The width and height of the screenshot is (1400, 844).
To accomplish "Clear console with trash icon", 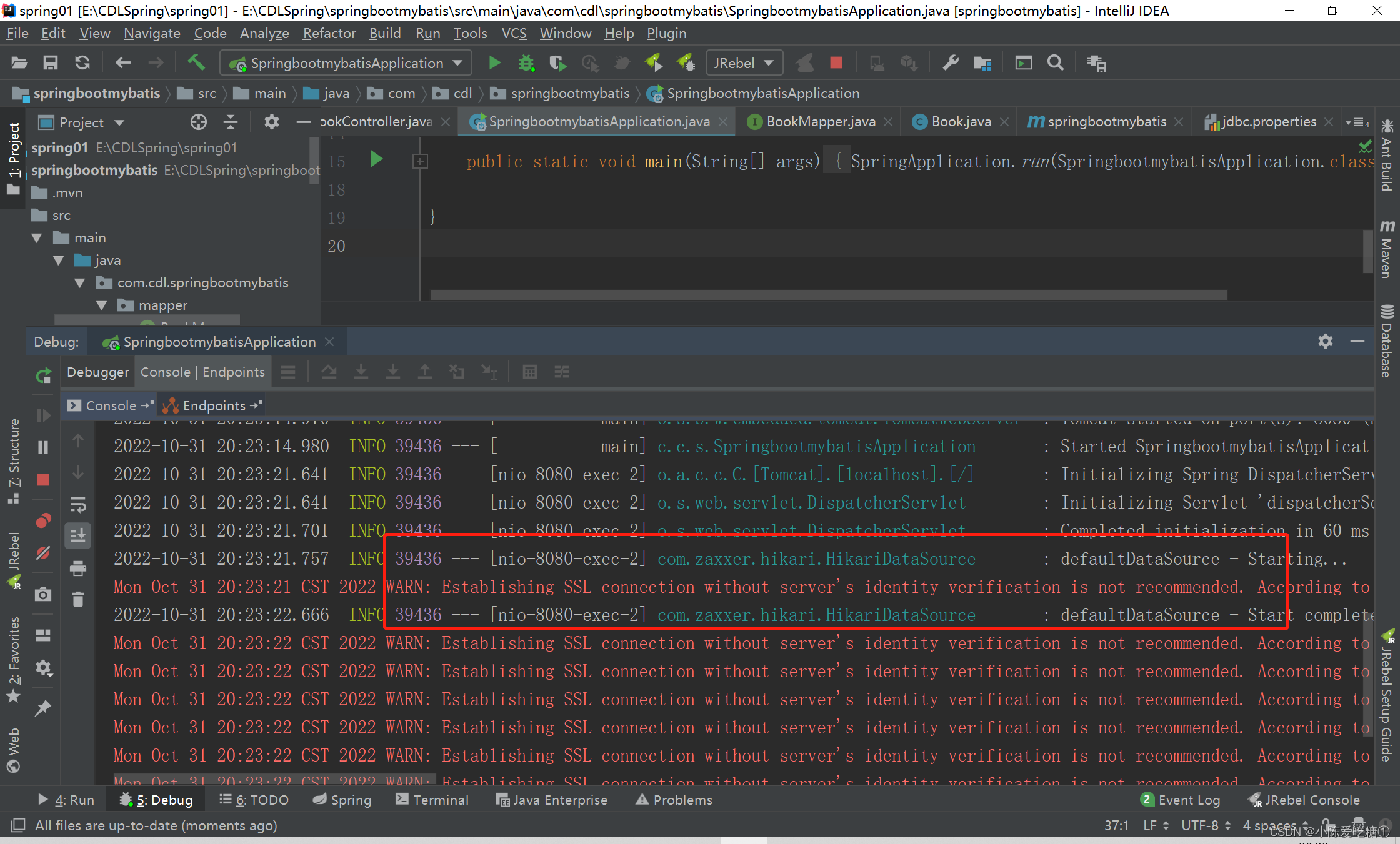I will point(78,600).
